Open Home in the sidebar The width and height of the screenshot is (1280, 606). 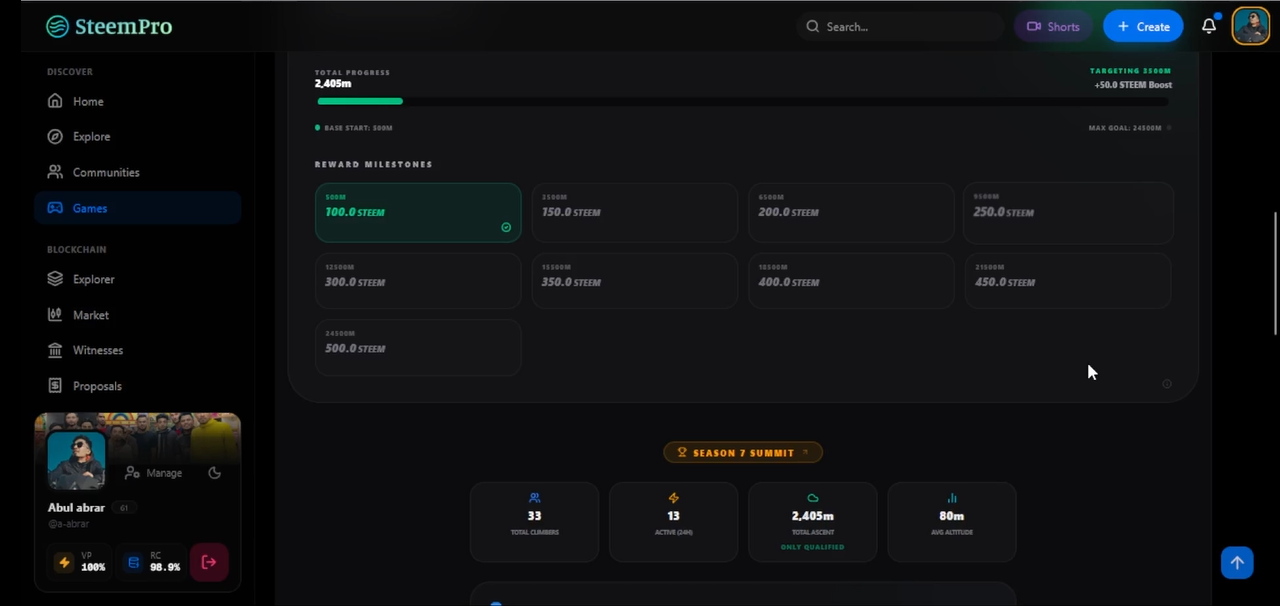point(137,101)
